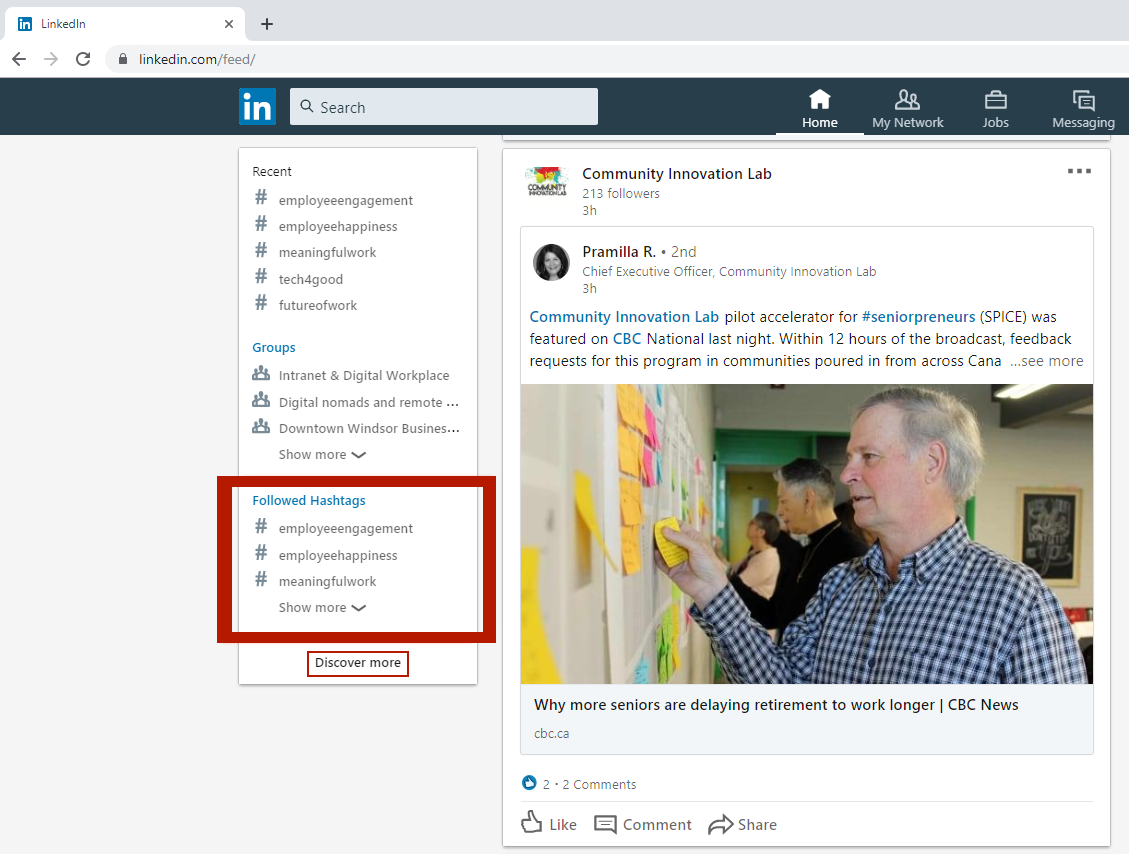This screenshot has width=1129, height=854.
Task: Click the Discover more button
Action: [358, 663]
